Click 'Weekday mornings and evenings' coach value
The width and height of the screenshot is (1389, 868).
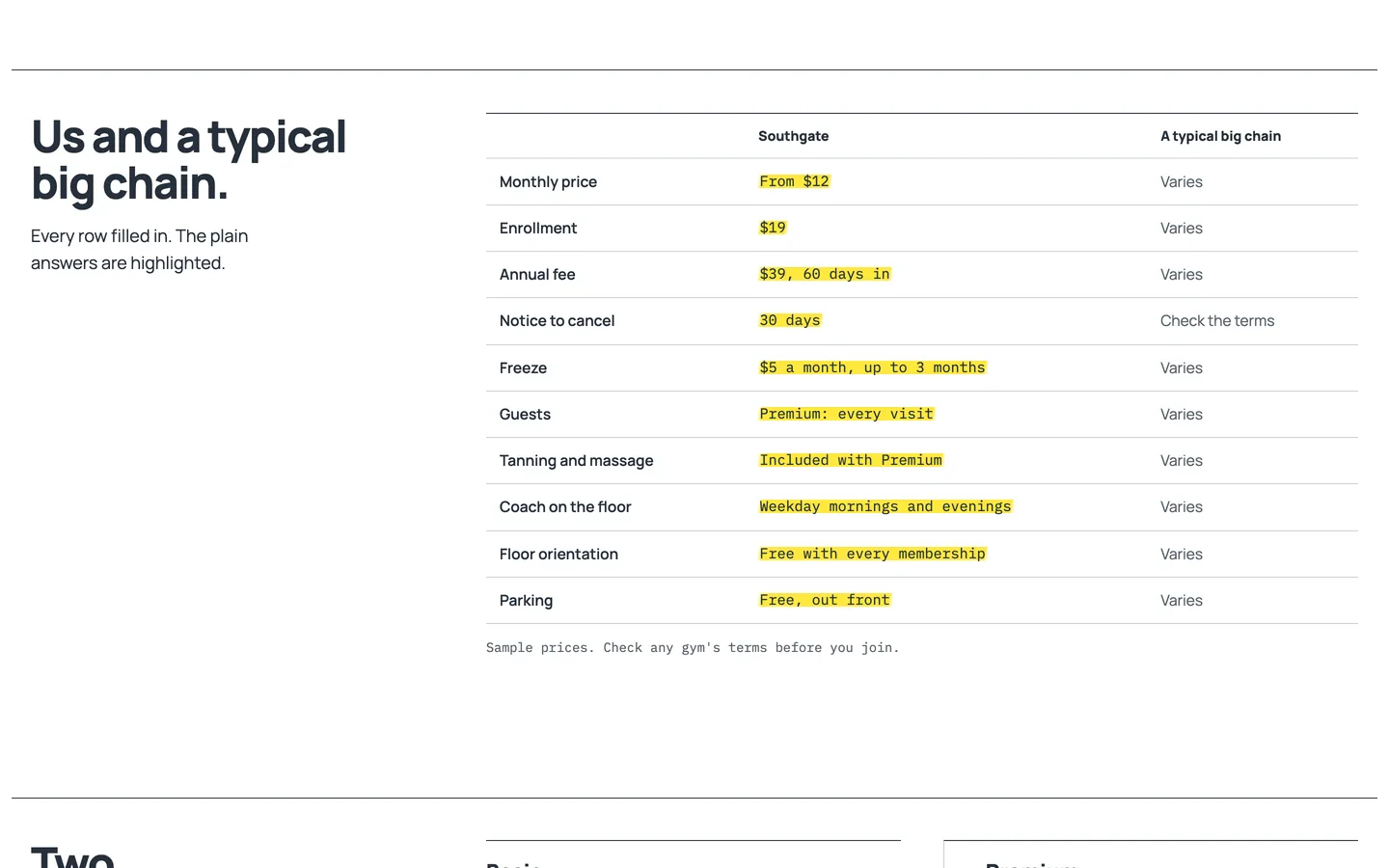(885, 506)
